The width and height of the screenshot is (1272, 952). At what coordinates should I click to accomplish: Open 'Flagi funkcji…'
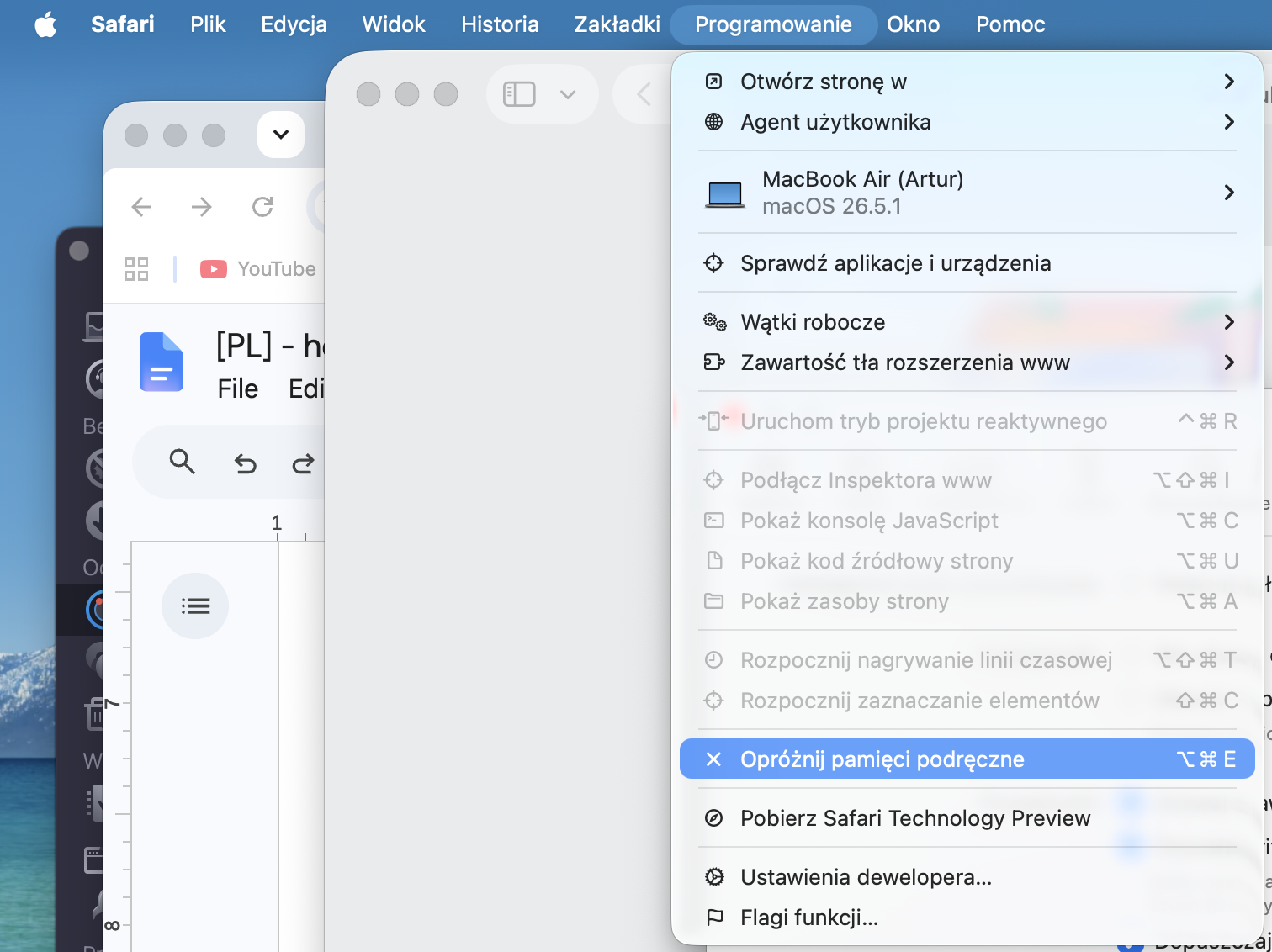point(967,918)
